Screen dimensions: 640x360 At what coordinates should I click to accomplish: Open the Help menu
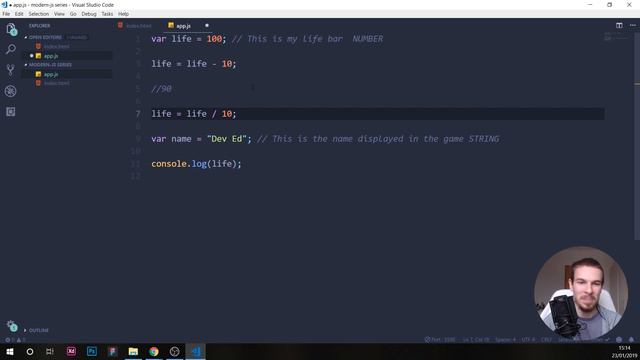tap(124, 14)
